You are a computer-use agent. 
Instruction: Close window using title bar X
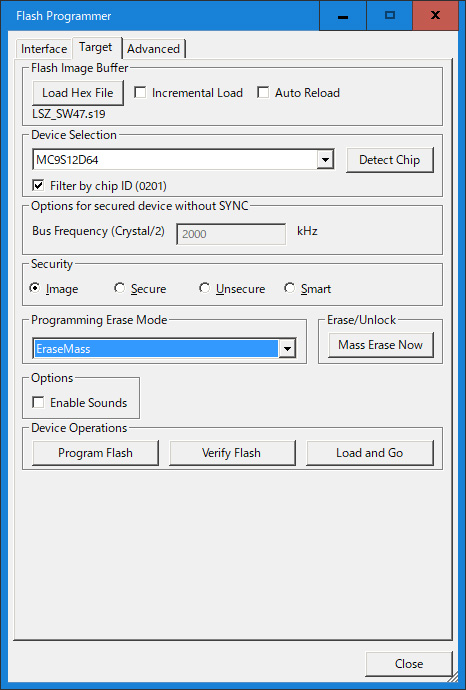(x=436, y=16)
